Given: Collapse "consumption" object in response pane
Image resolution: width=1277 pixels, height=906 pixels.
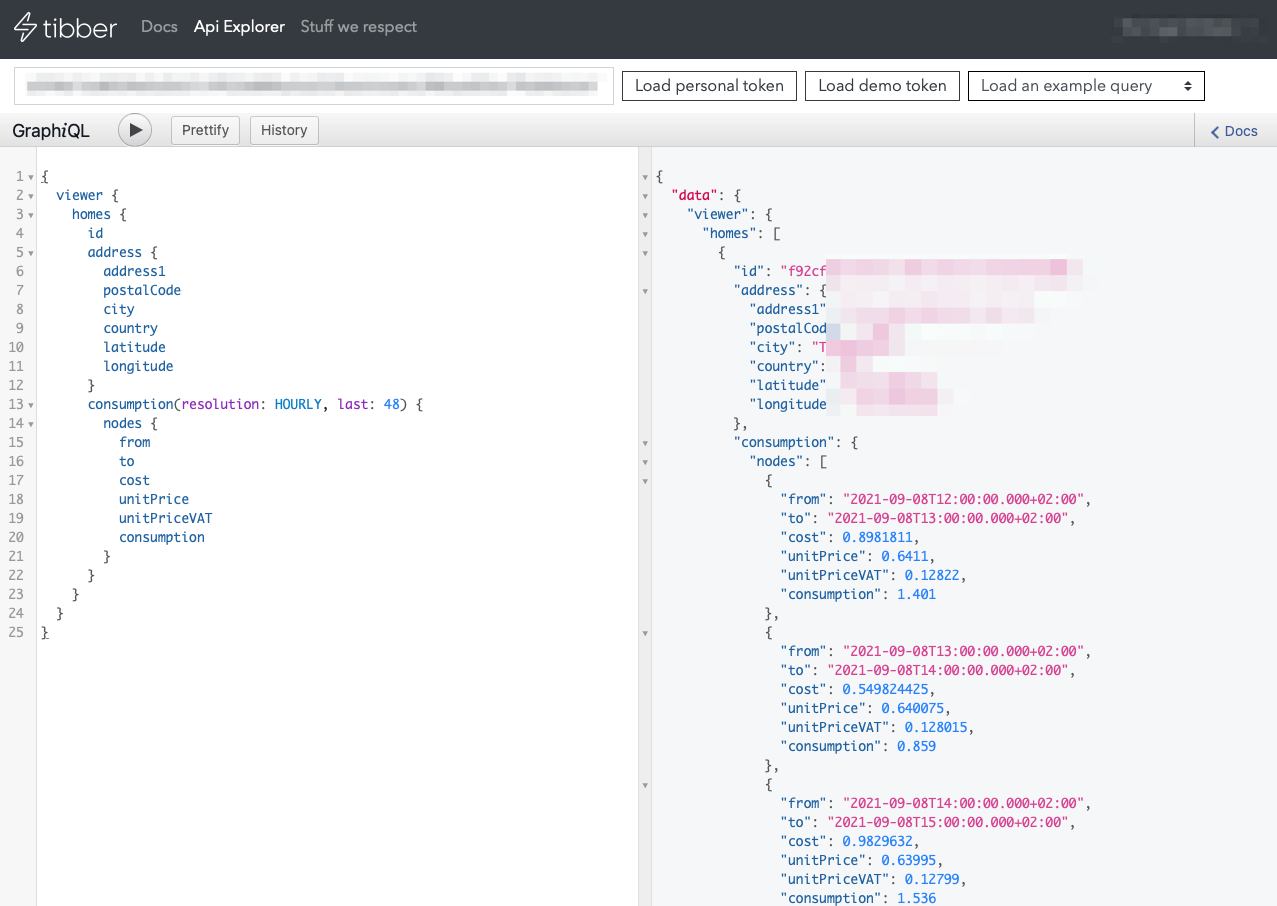Looking at the screenshot, I should tap(645, 443).
